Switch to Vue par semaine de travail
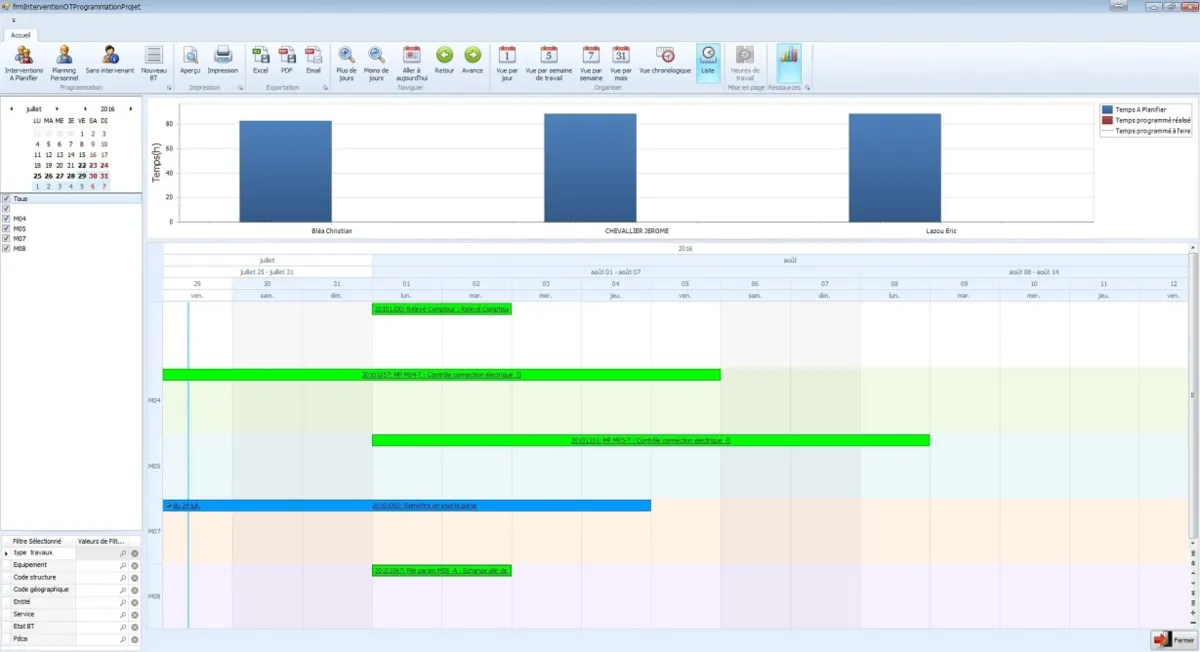This screenshot has height=652, width=1200. point(549,62)
